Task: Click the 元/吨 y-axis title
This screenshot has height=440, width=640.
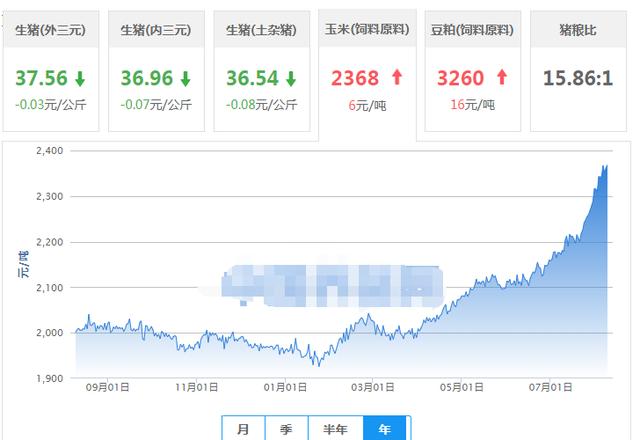Action: (x=24, y=264)
